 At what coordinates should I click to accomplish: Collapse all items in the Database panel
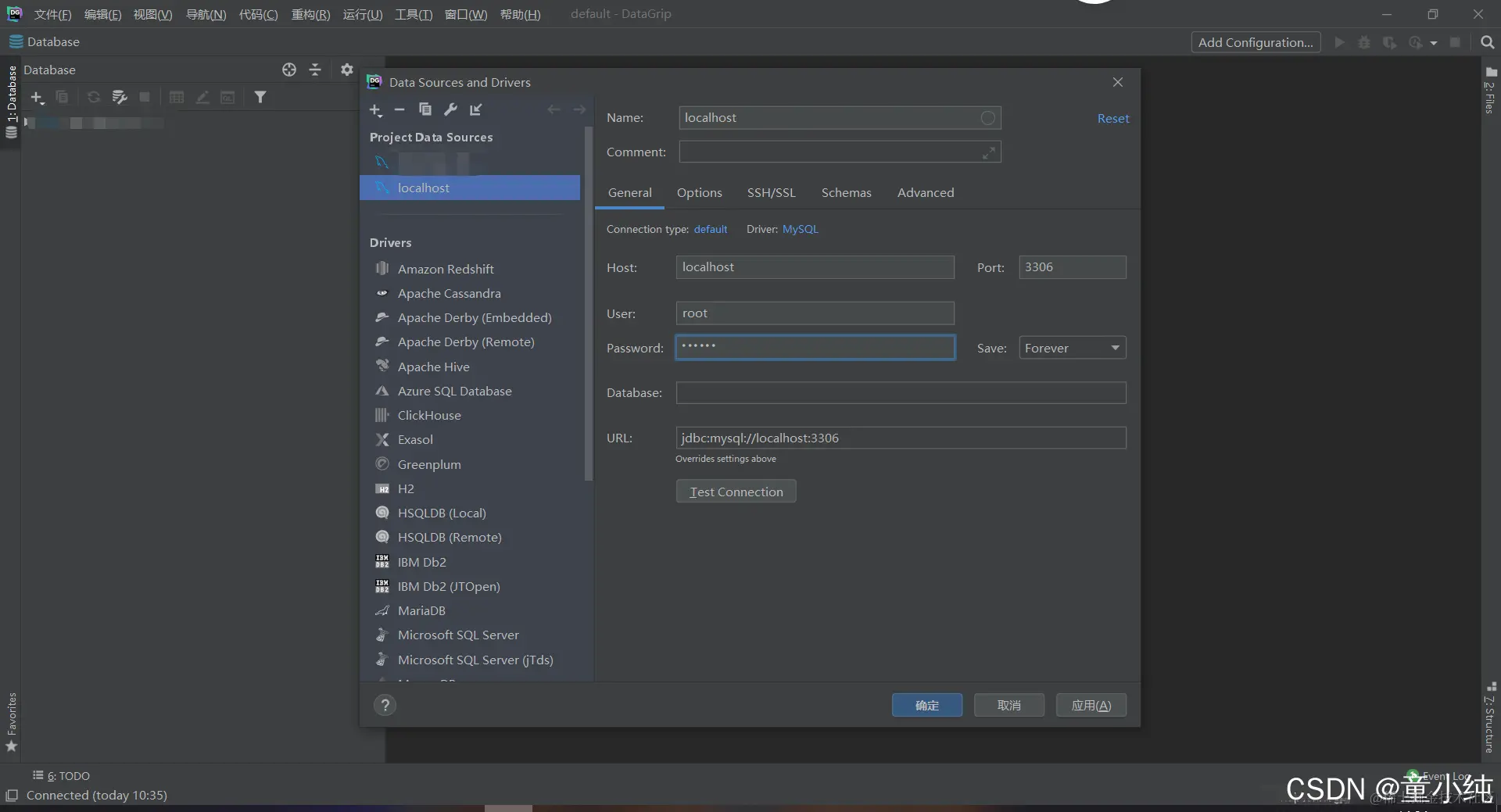coord(315,70)
